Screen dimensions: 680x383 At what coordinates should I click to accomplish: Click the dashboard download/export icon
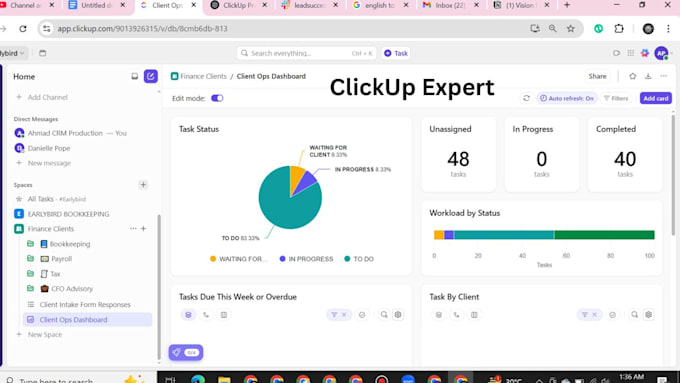coord(648,76)
